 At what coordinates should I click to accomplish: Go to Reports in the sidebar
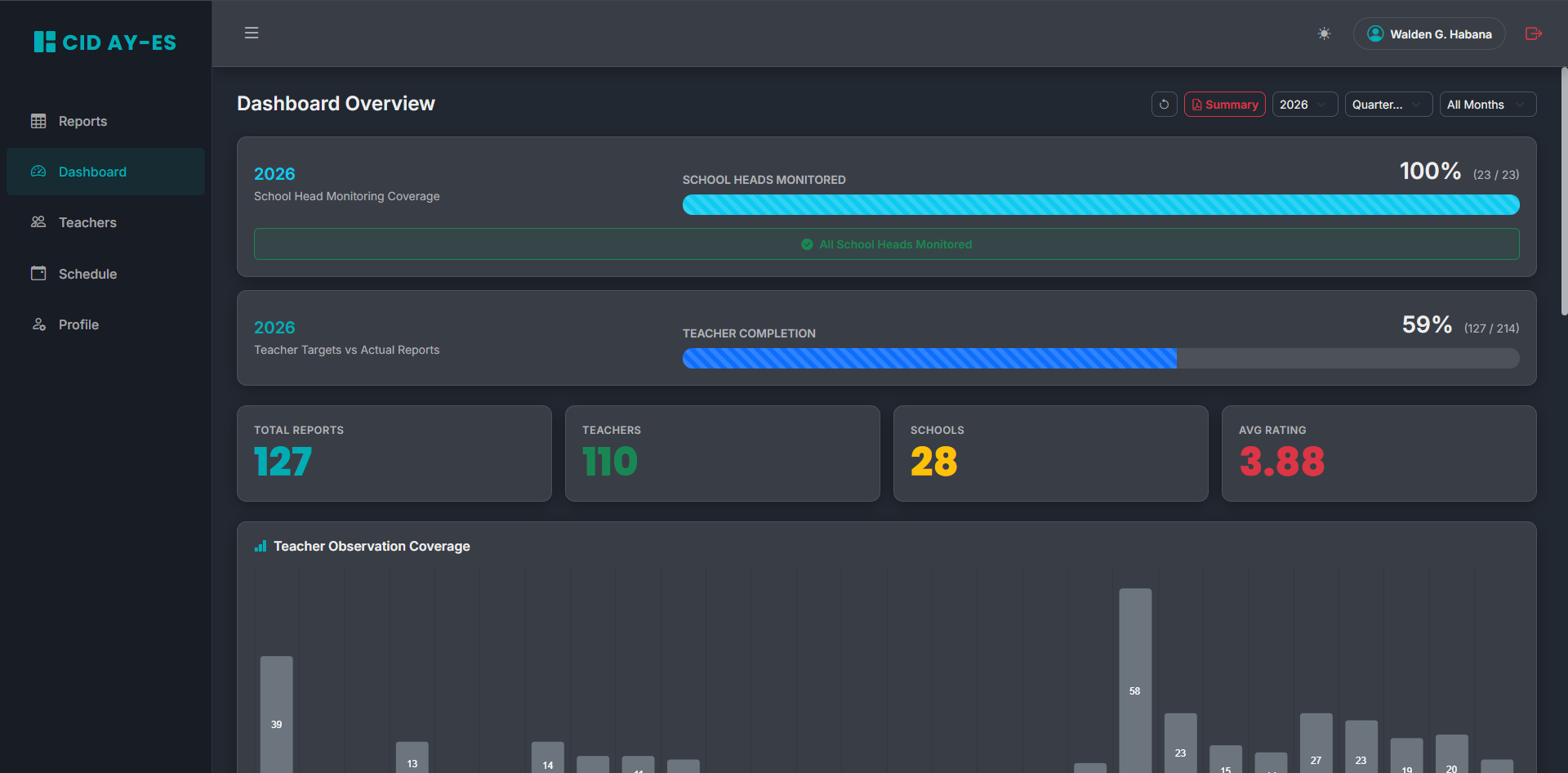(105, 121)
